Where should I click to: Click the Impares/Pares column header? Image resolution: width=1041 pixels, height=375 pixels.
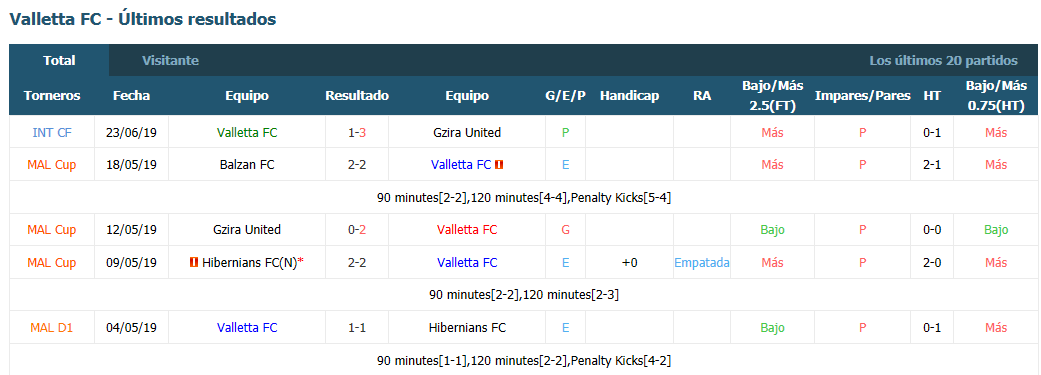862,96
